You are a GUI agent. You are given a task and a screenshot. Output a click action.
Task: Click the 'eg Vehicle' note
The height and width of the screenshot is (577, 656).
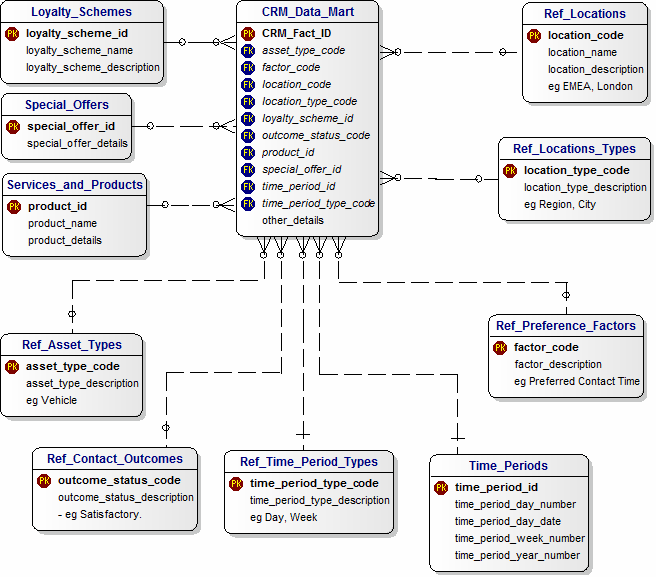(x=51, y=400)
